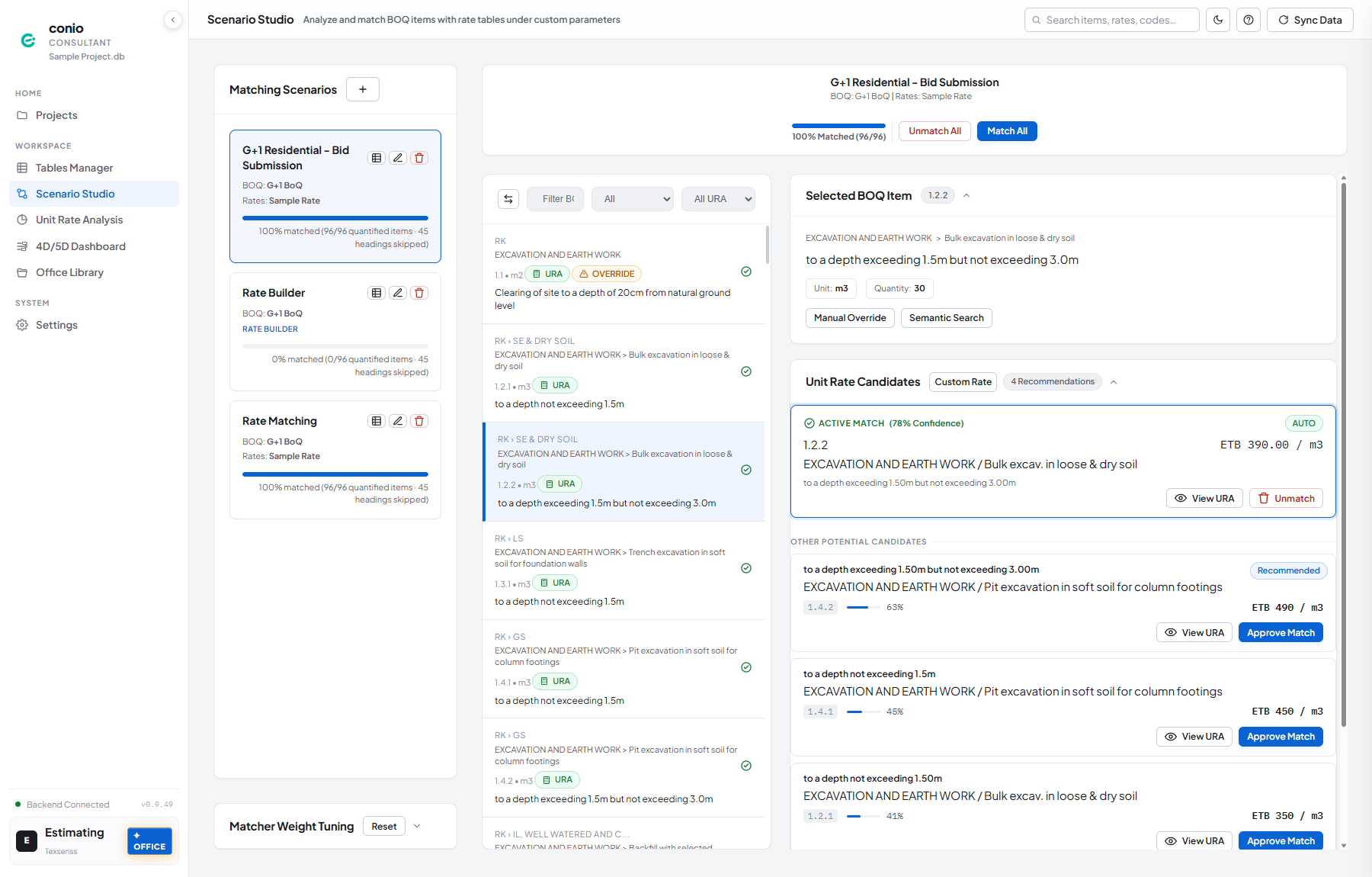Screen dimensions: 1372x877
Task: Click the Unmatch All button
Action: coord(934,131)
